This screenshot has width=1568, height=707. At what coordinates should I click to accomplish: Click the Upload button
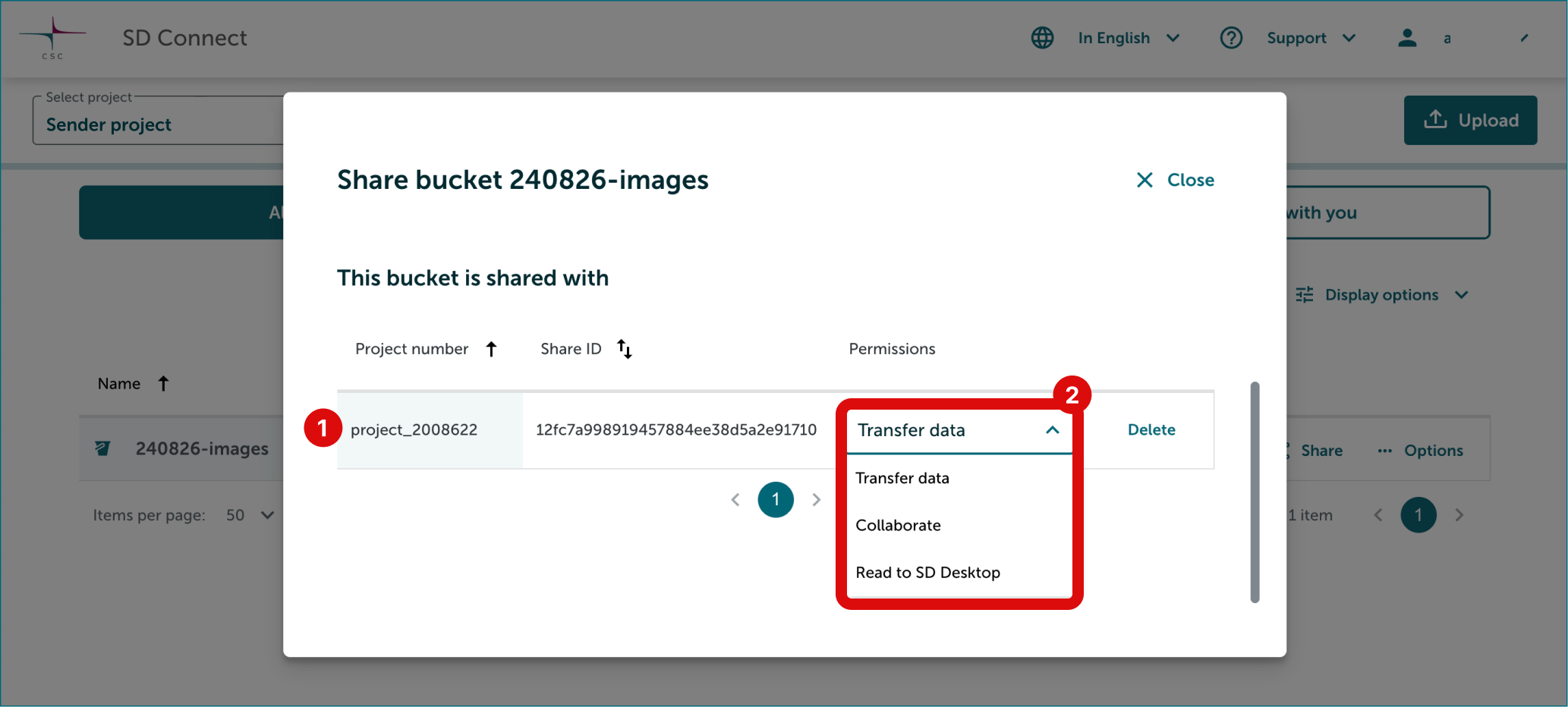(x=1470, y=120)
